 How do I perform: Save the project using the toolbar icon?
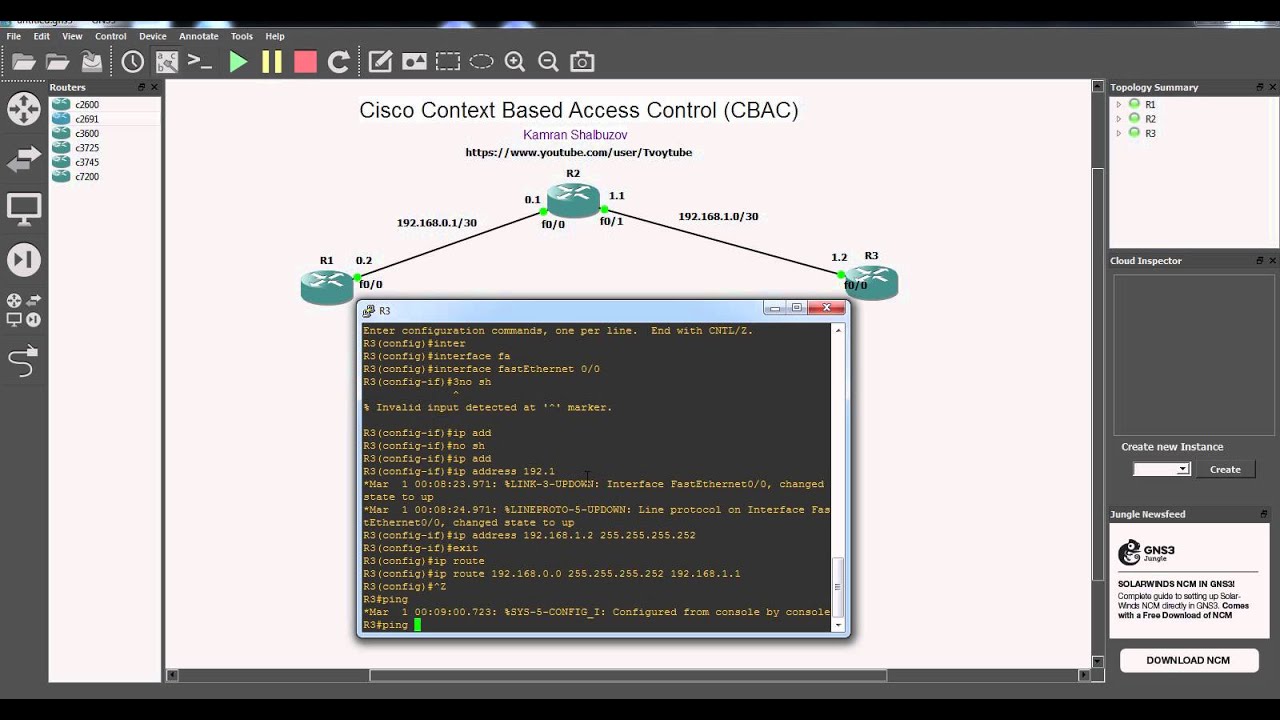92,62
